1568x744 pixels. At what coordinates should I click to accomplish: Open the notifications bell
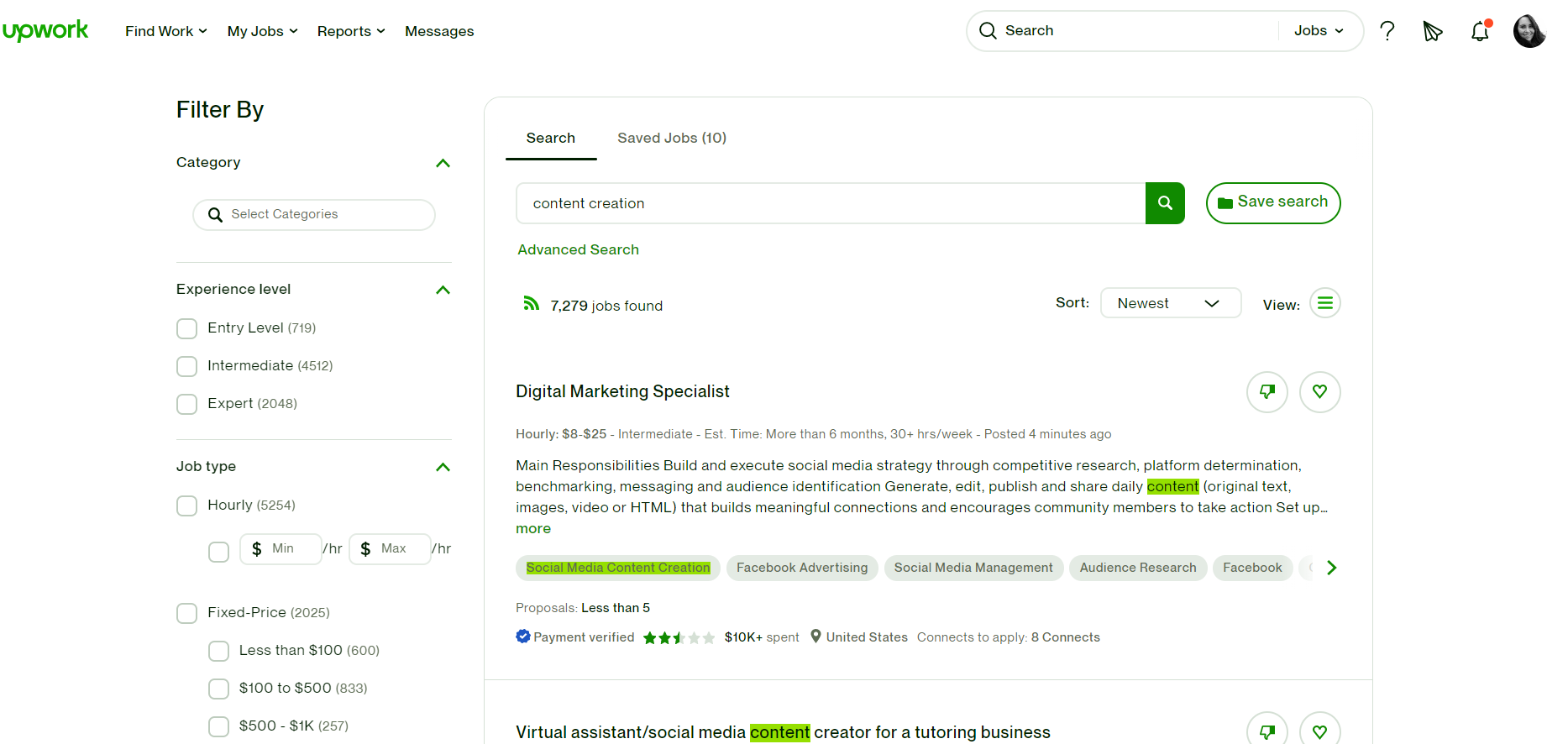pyautogui.click(x=1480, y=31)
